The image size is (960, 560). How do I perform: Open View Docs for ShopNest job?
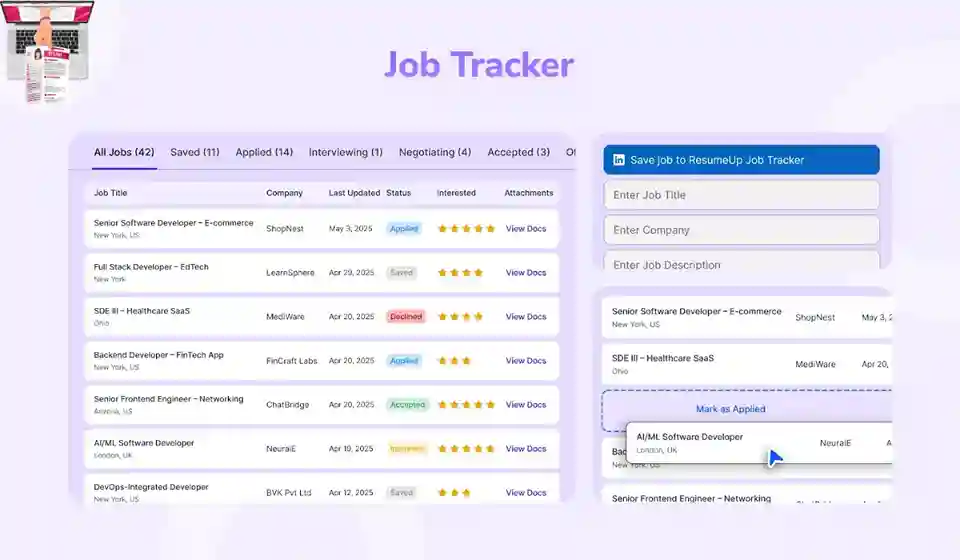(525, 228)
